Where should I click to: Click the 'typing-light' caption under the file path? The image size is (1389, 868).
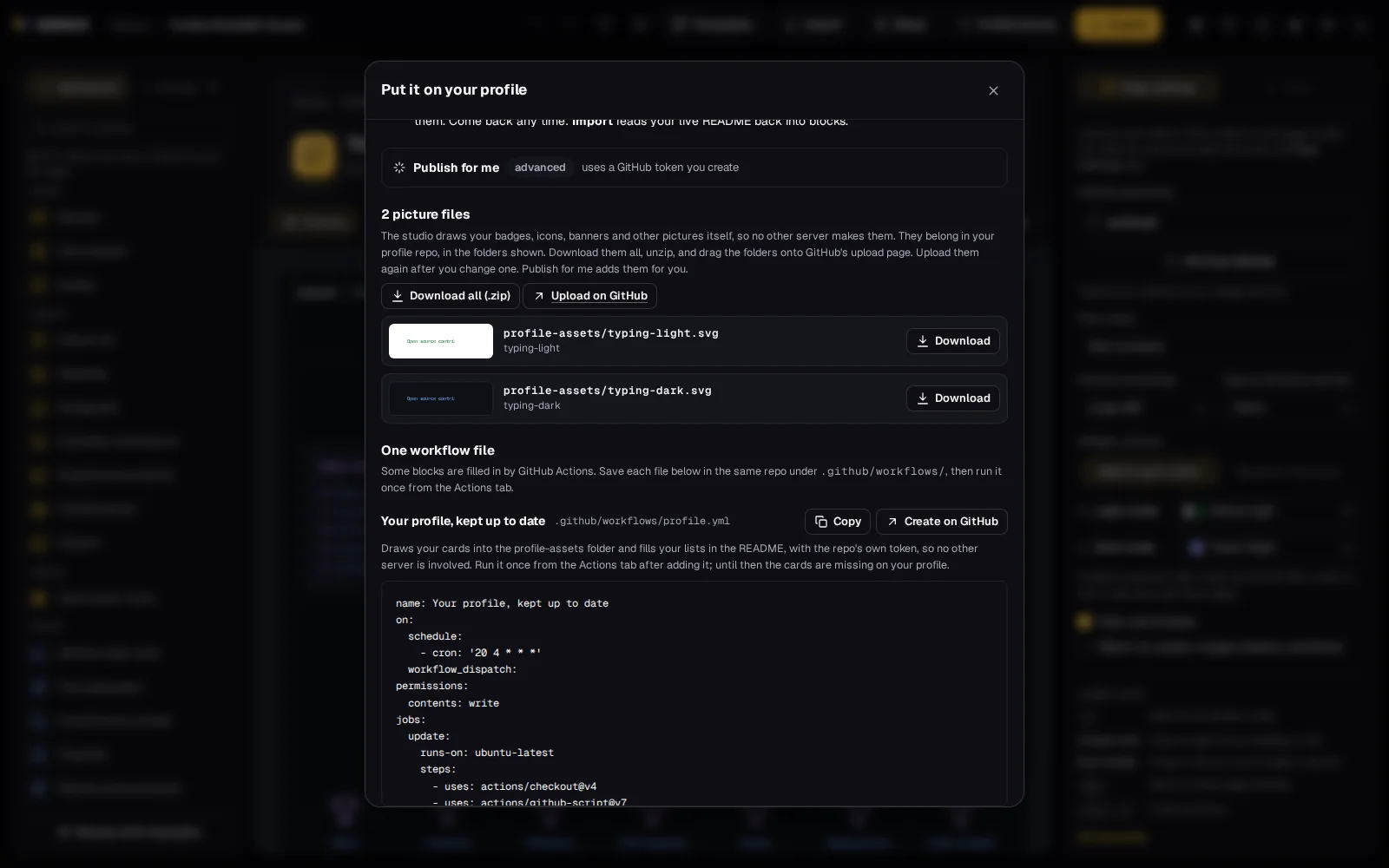531,348
